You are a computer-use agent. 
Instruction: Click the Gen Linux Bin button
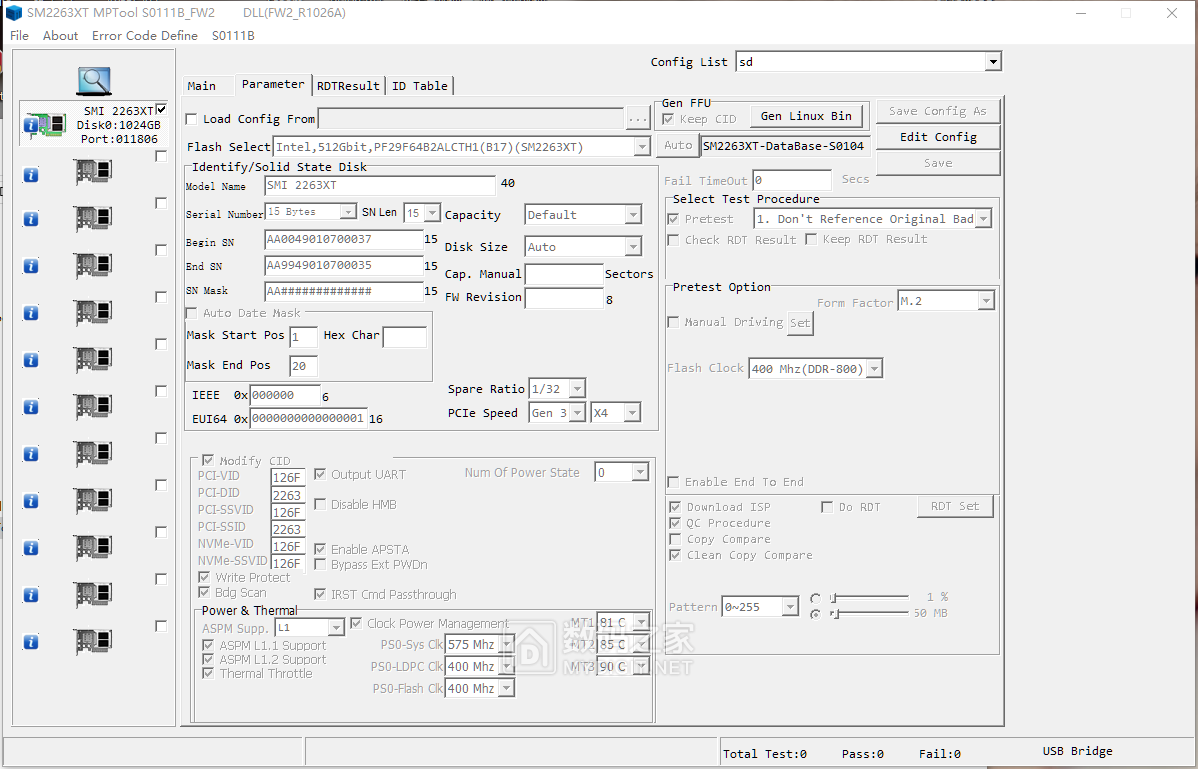pyautogui.click(x=806, y=116)
